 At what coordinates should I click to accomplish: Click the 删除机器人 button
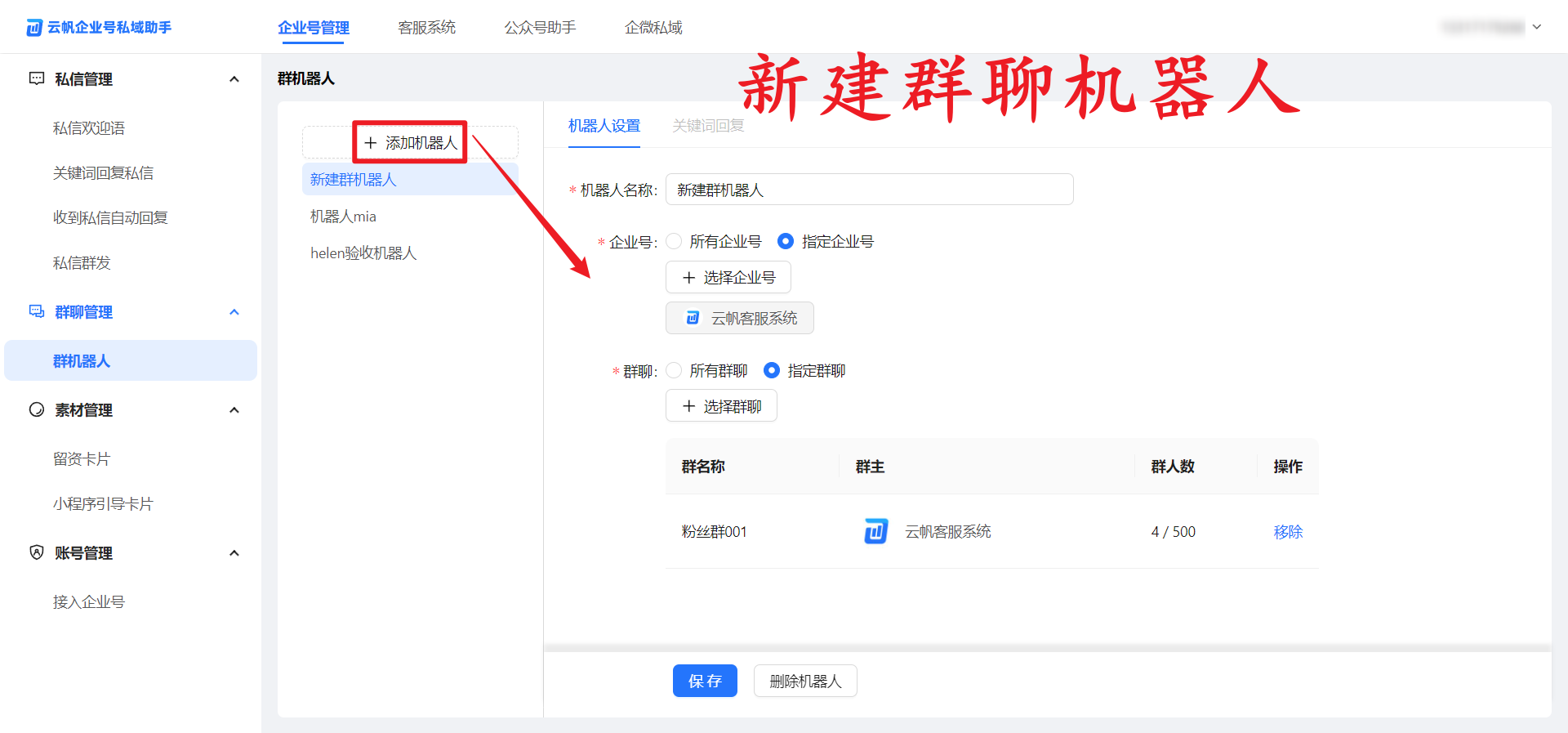tap(805, 681)
